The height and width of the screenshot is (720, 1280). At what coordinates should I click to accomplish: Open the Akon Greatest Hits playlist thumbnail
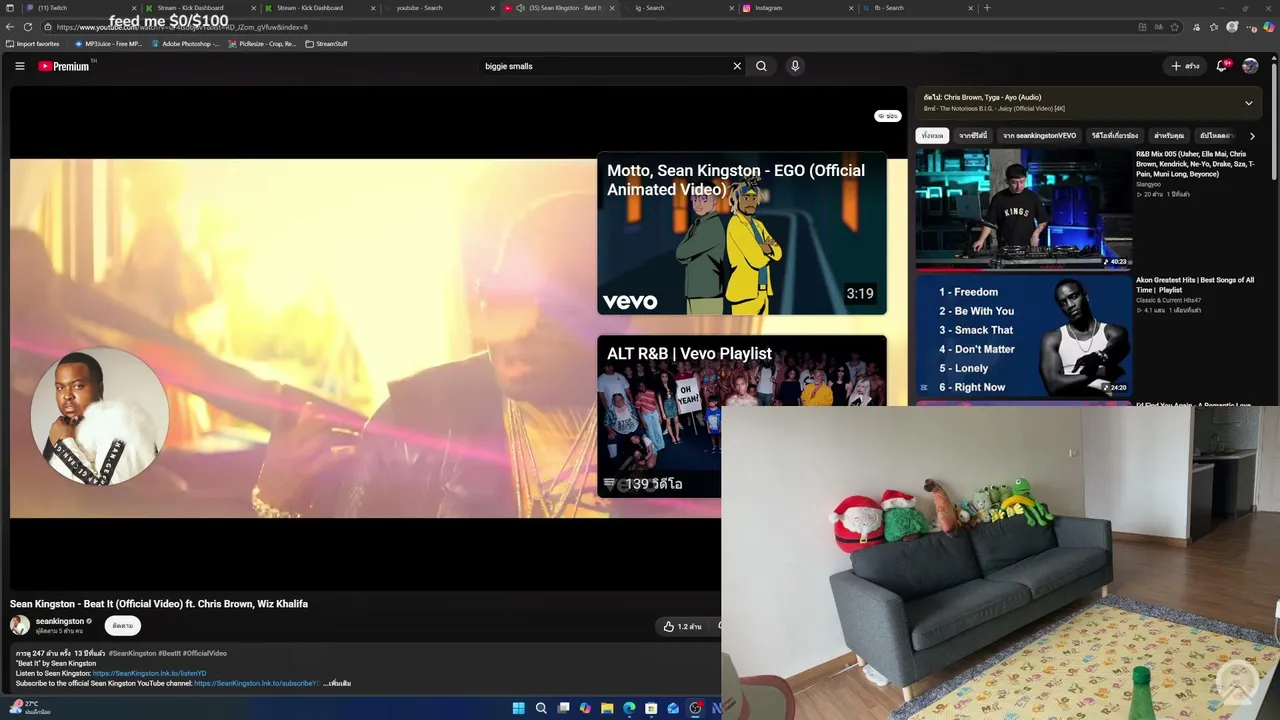[x=1024, y=335]
